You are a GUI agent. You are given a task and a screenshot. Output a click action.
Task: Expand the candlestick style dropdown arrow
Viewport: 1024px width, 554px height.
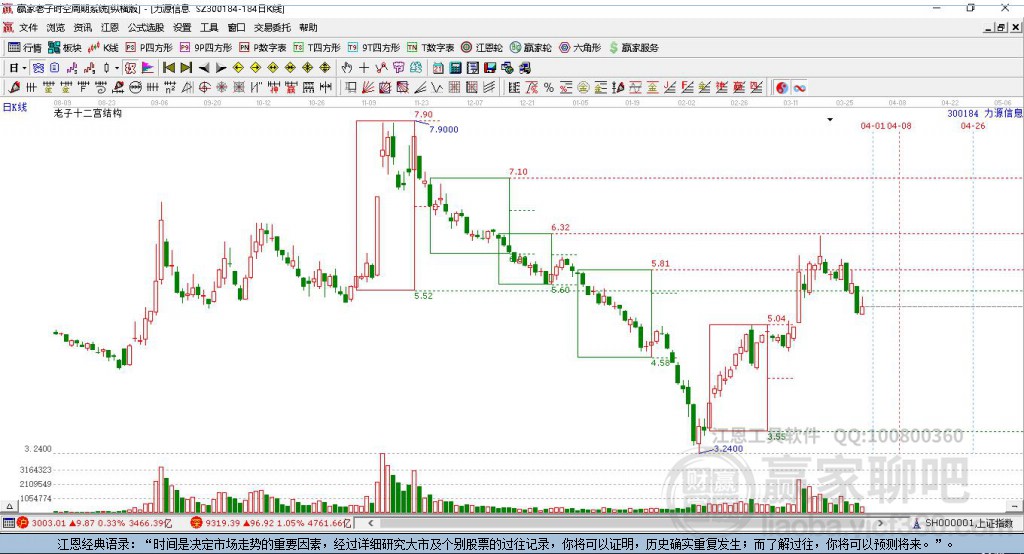117,68
